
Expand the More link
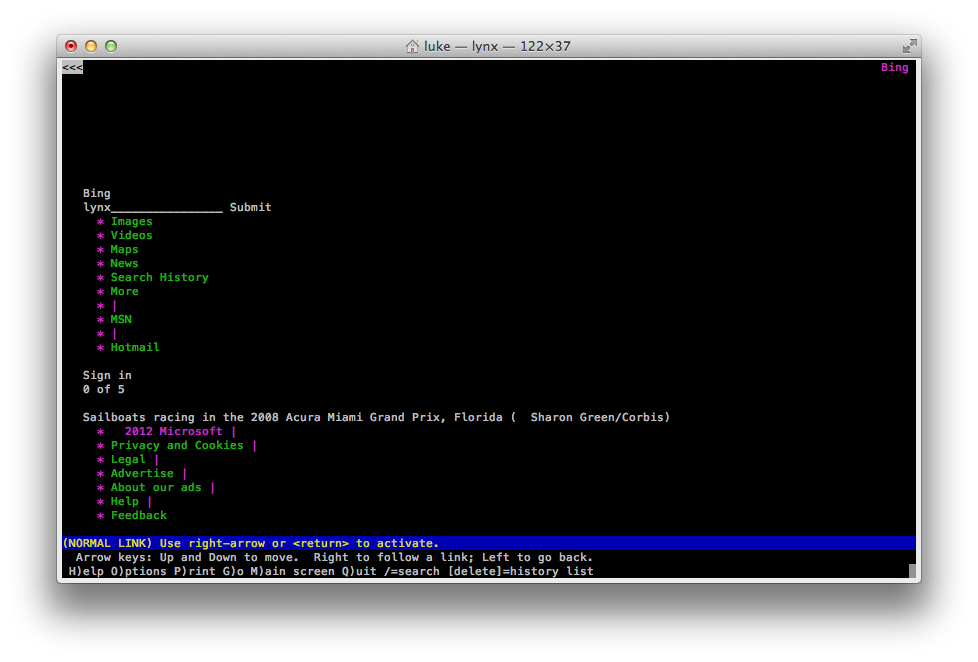tap(124, 292)
